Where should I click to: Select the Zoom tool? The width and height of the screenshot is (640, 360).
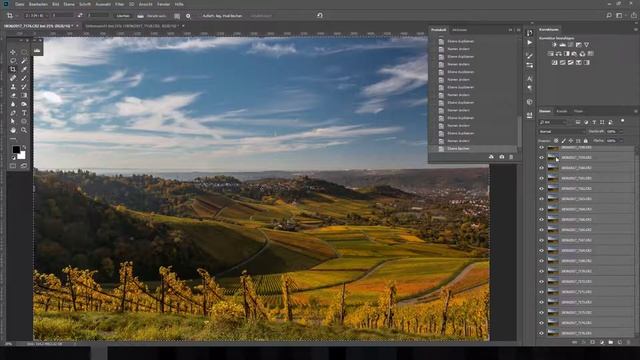[x=24, y=130]
